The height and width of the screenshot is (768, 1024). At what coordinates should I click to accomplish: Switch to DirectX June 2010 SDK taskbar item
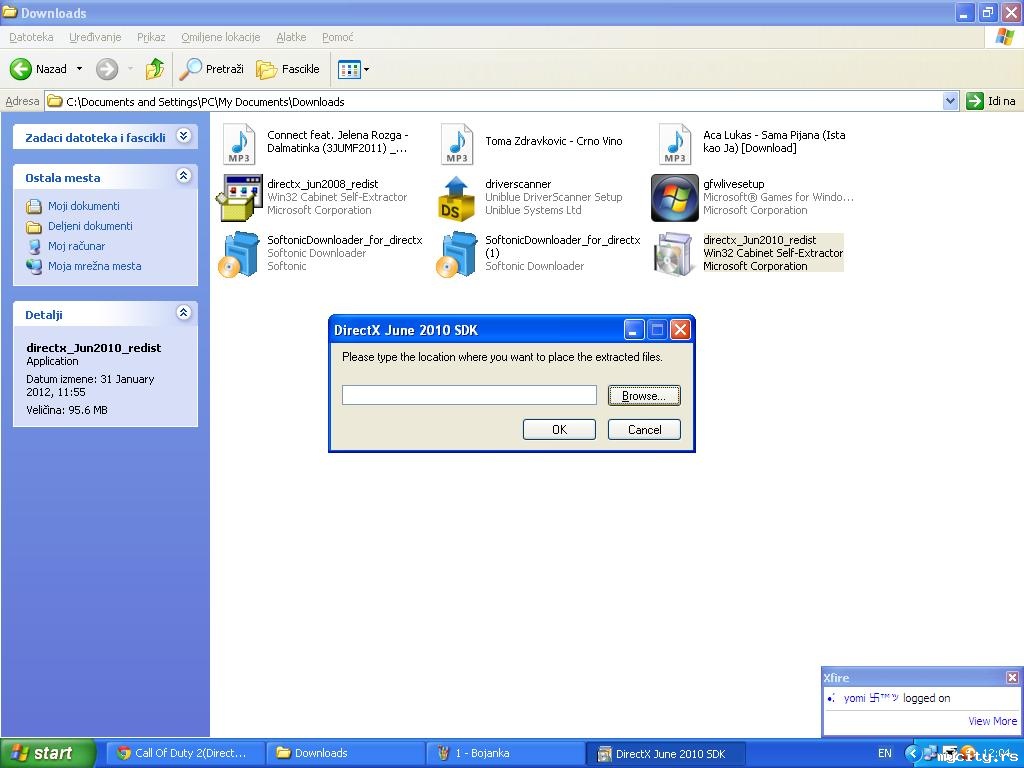[667, 754]
